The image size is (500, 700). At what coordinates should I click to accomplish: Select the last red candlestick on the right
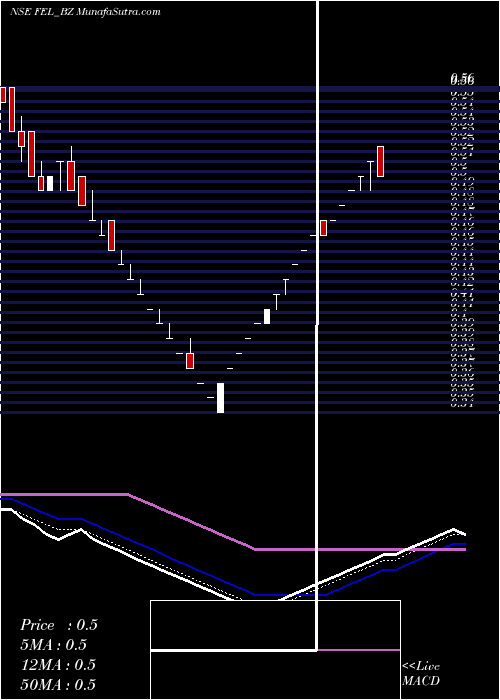380,161
